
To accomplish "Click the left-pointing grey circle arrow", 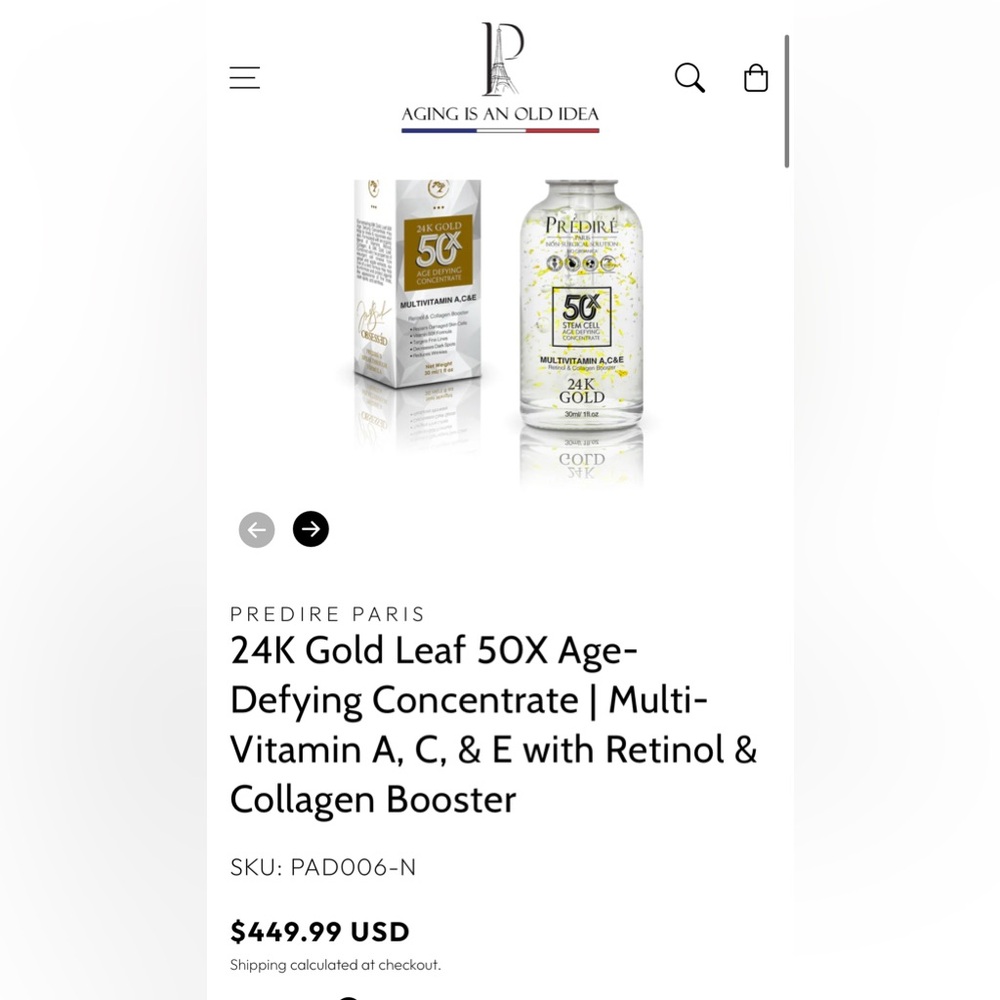I will tap(257, 529).
